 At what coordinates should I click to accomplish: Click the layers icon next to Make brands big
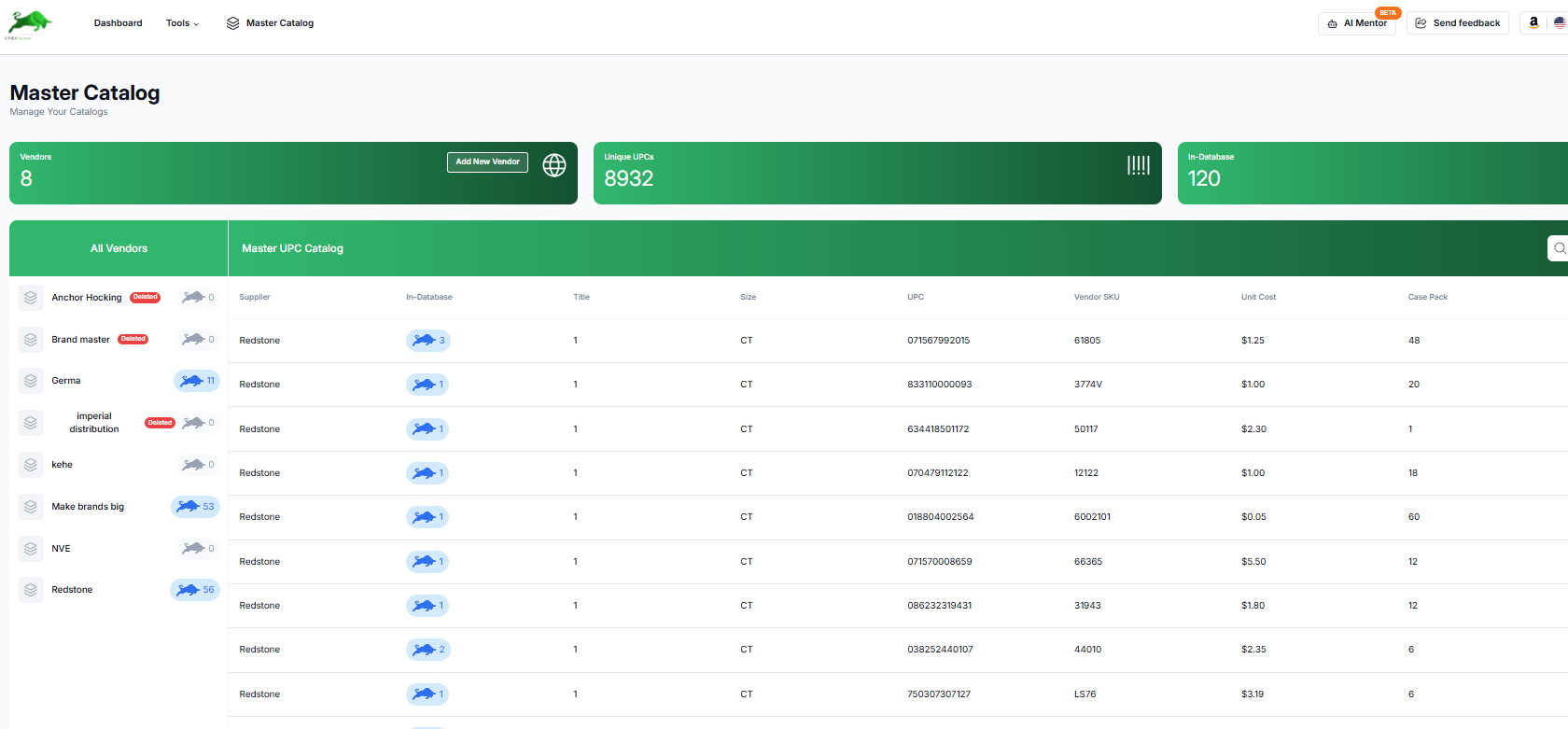(x=31, y=507)
